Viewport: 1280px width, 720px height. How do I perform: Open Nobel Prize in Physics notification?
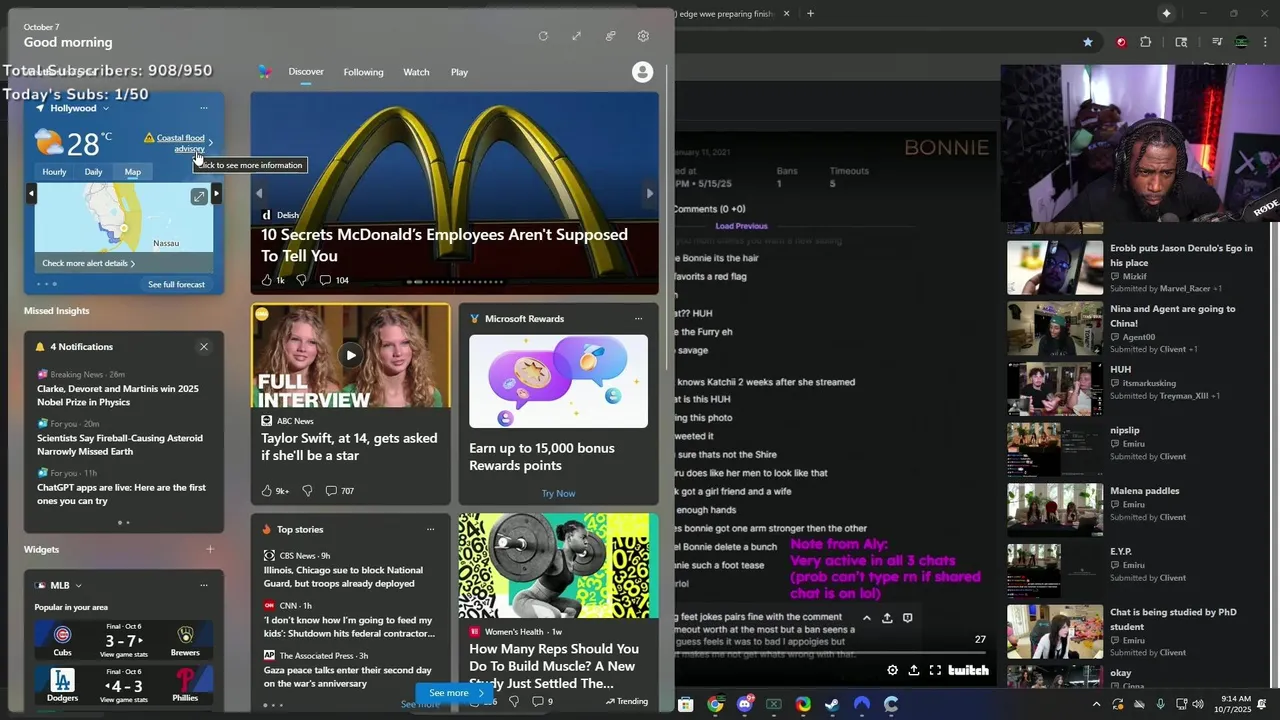click(118, 395)
